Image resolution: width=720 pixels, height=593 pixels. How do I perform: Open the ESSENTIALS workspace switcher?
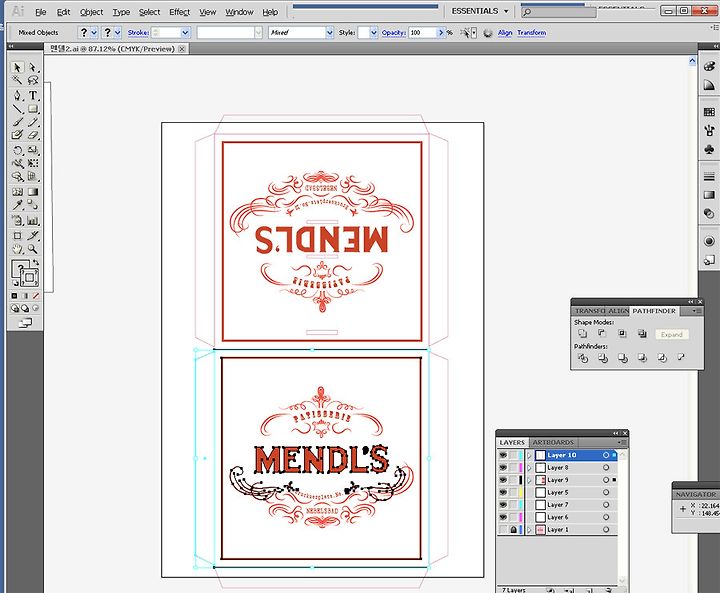coord(480,11)
